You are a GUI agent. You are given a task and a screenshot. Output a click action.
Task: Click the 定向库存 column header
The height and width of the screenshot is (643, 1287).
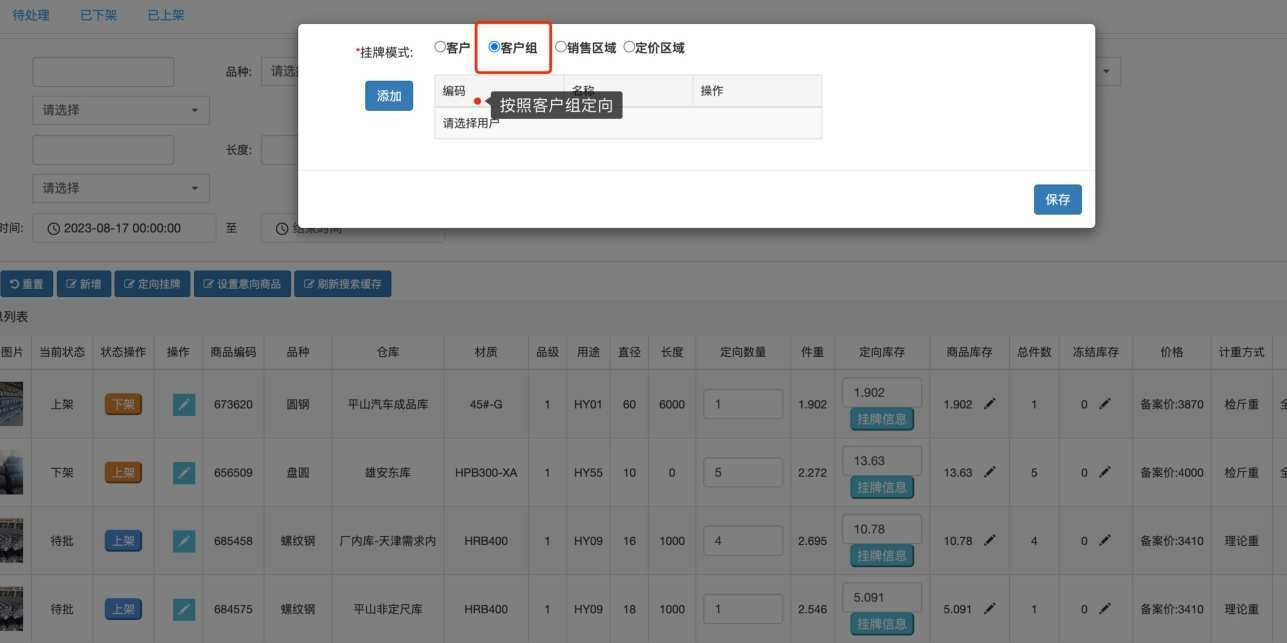(x=882, y=352)
